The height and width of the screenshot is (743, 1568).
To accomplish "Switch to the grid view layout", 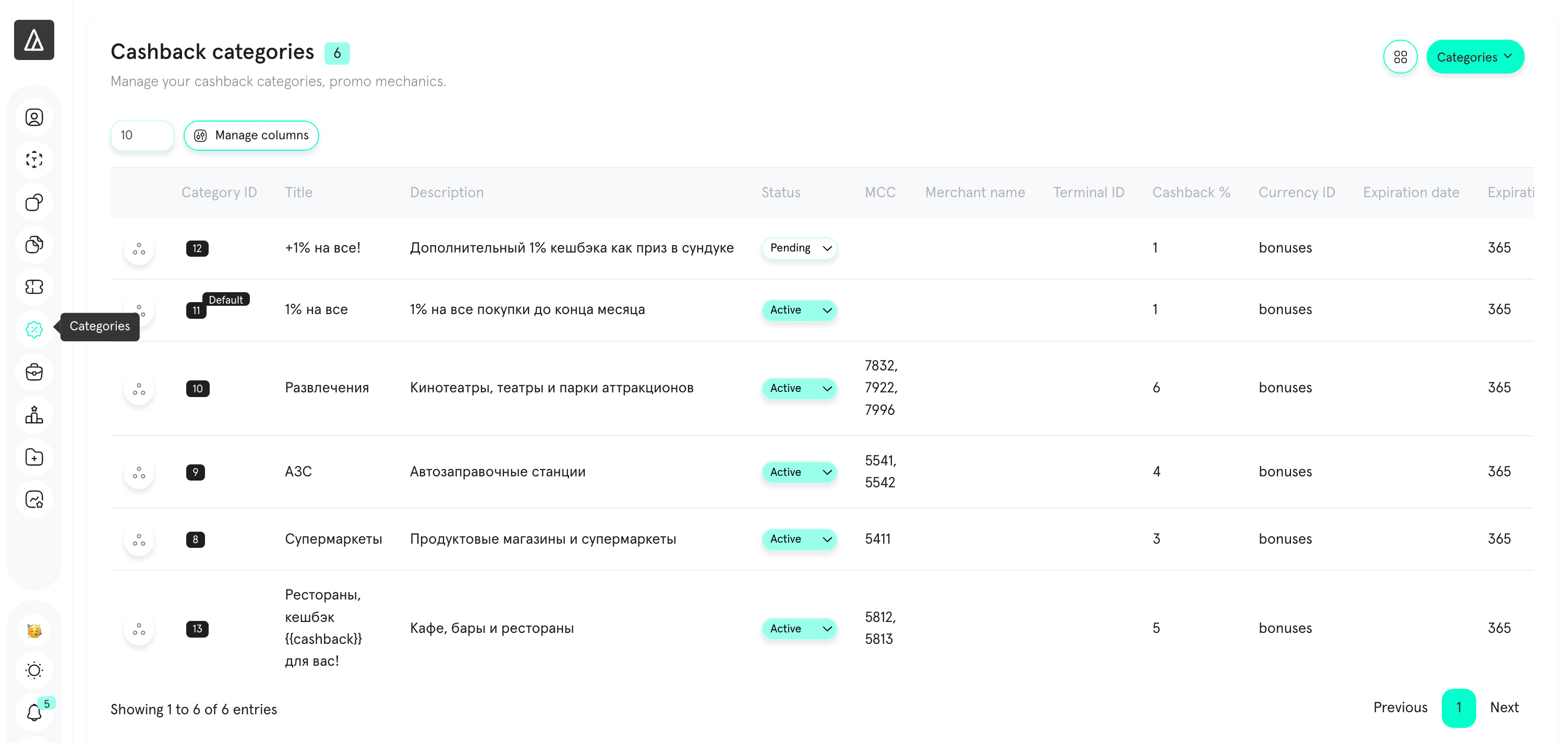I will click(1400, 57).
